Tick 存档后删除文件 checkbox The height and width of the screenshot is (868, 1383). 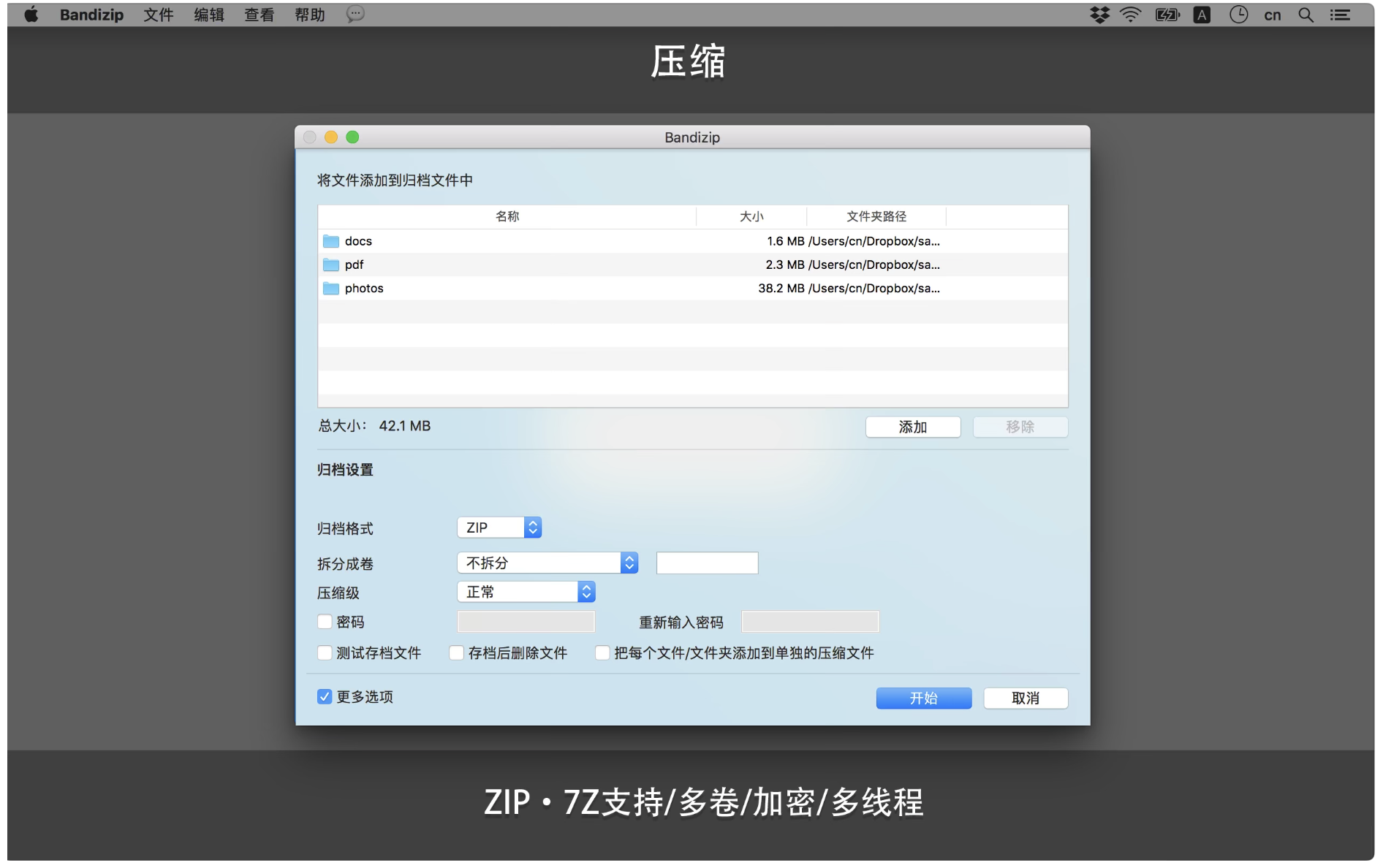click(x=457, y=652)
